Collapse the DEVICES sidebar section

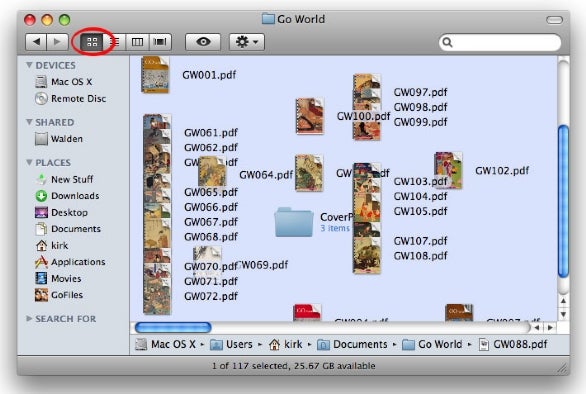tap(29, 65)
